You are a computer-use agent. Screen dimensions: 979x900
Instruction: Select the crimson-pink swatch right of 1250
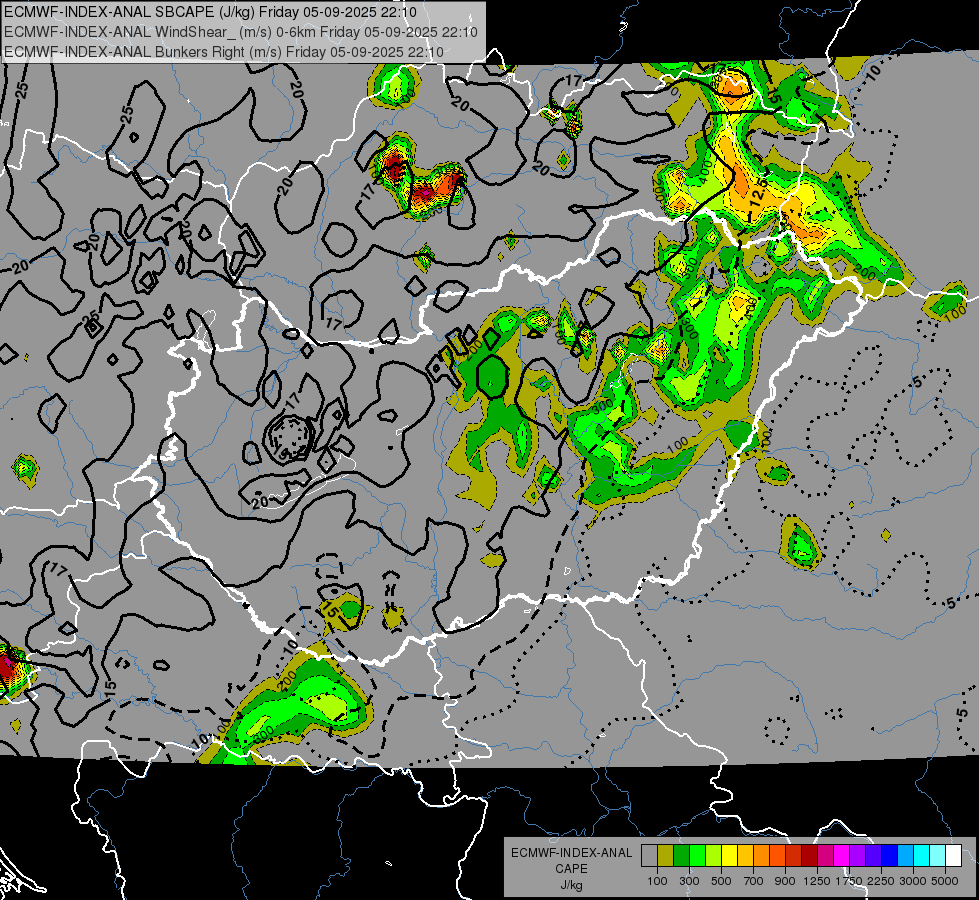click(825, 856)
